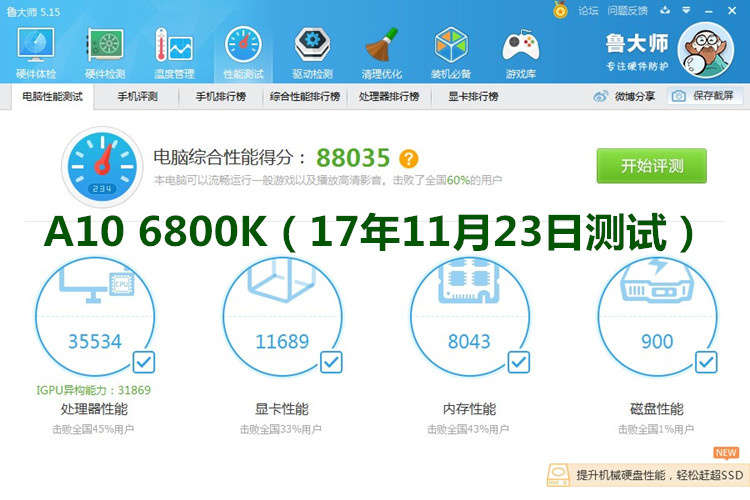750x500 pixels.
Task: Click 保存截屏 save screenshot button
Action: click(706, 96)
